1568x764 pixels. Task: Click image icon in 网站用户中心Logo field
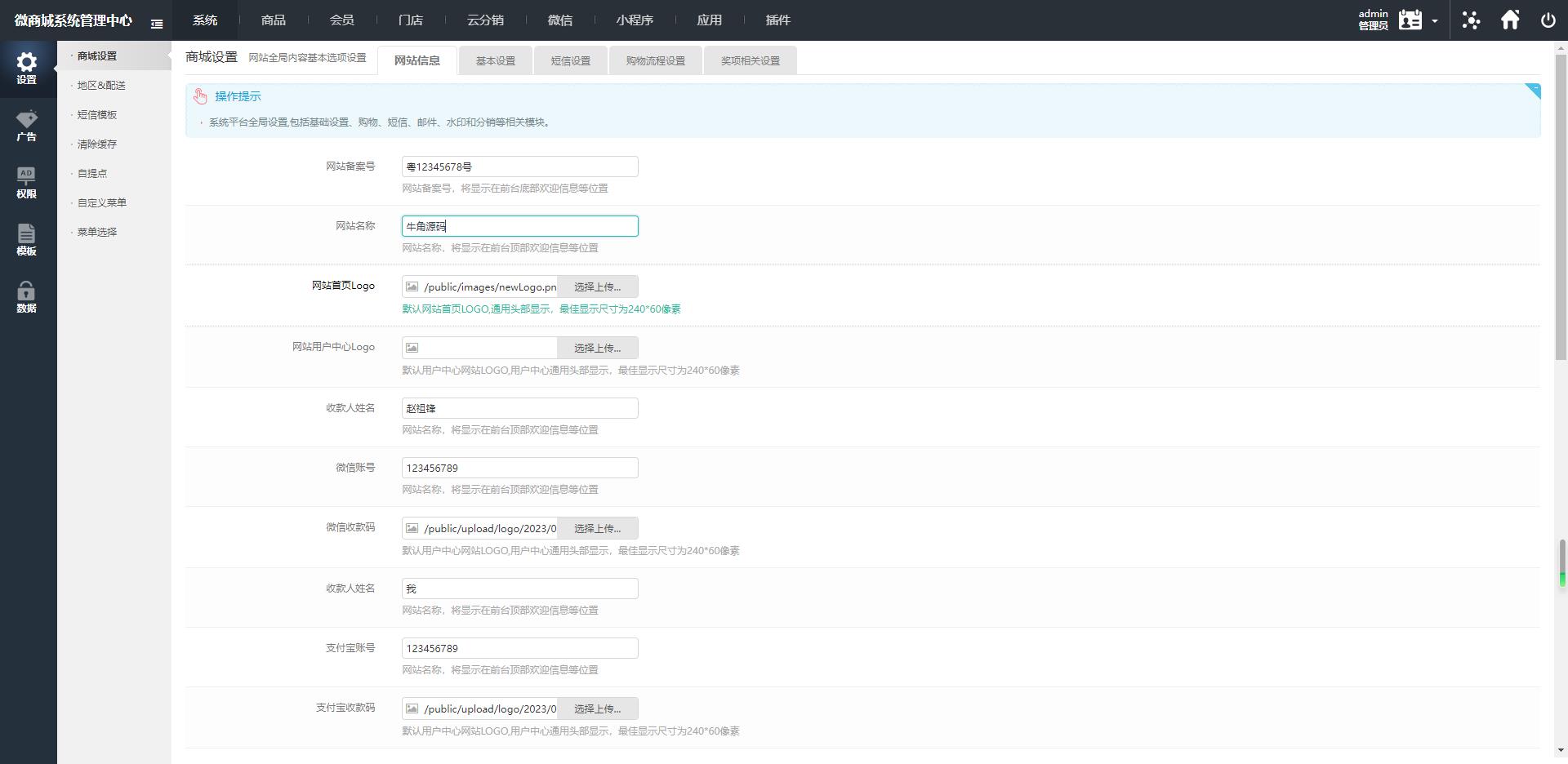412,348
